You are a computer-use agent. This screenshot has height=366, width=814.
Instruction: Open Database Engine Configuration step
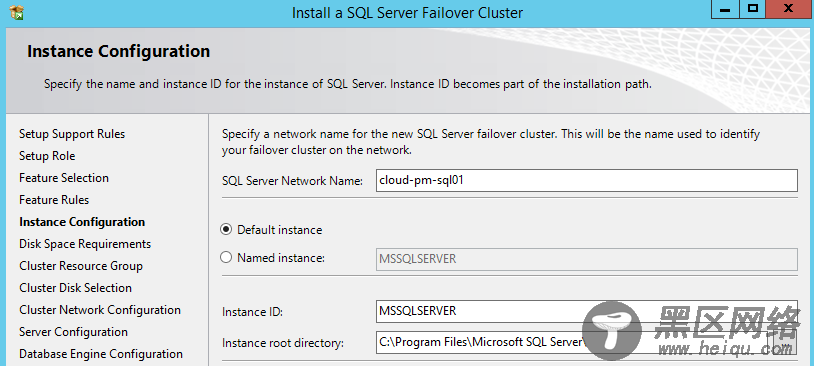coord(101,354)
